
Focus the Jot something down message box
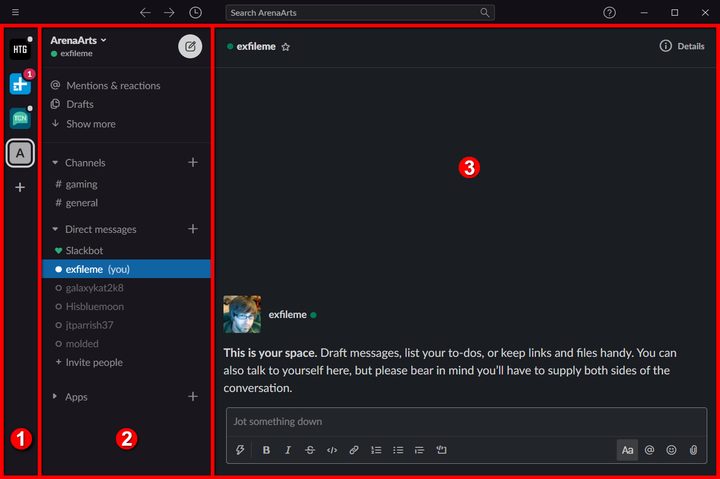[x=467, y=421]
